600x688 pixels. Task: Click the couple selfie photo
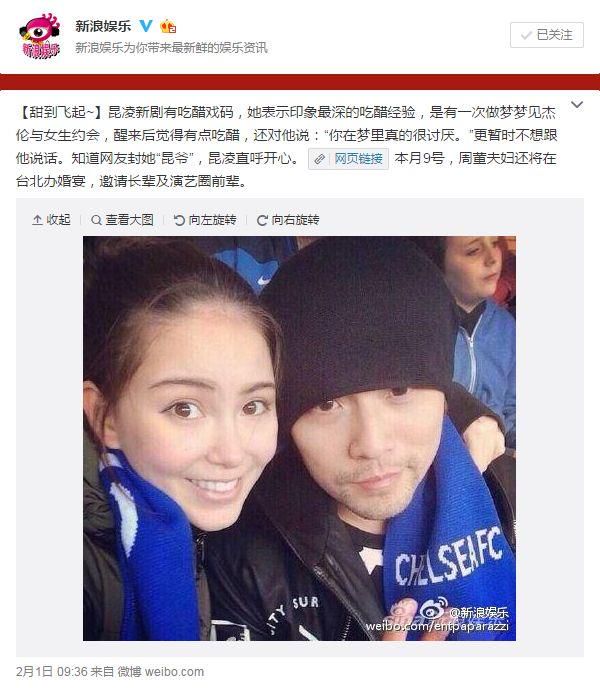[x=299, y=438]
